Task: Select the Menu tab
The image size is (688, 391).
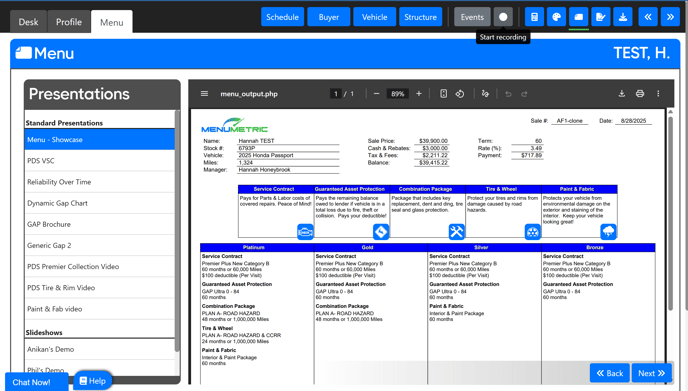Action: [111, 22]
